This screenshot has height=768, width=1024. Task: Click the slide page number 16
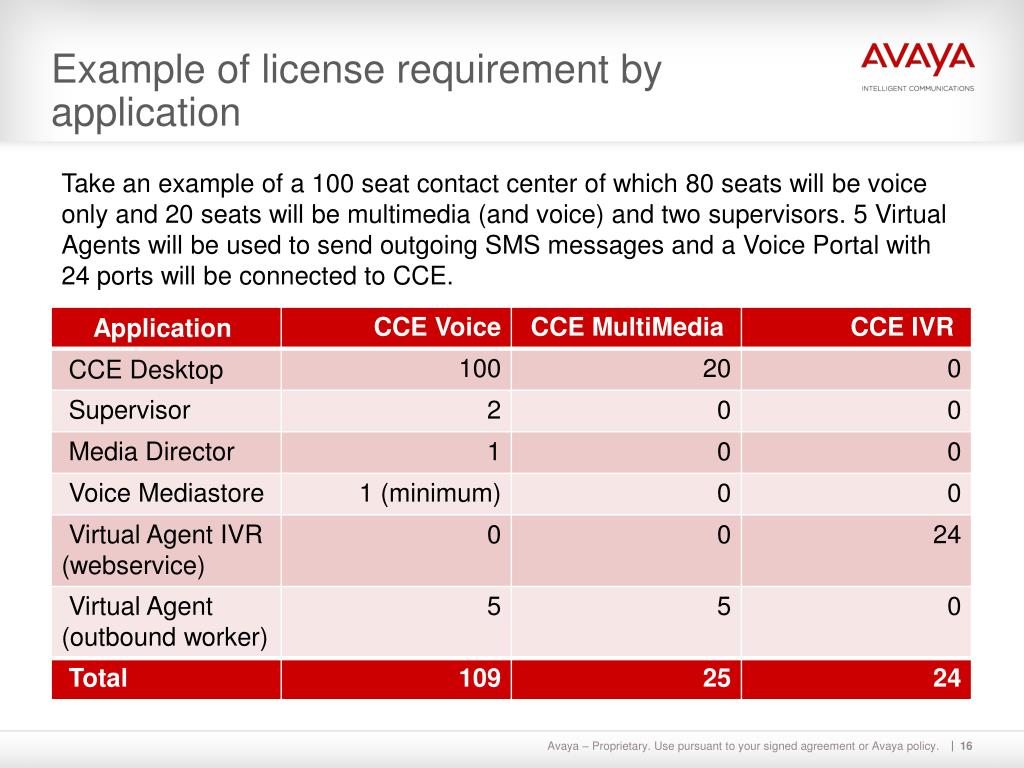(967, 746)
